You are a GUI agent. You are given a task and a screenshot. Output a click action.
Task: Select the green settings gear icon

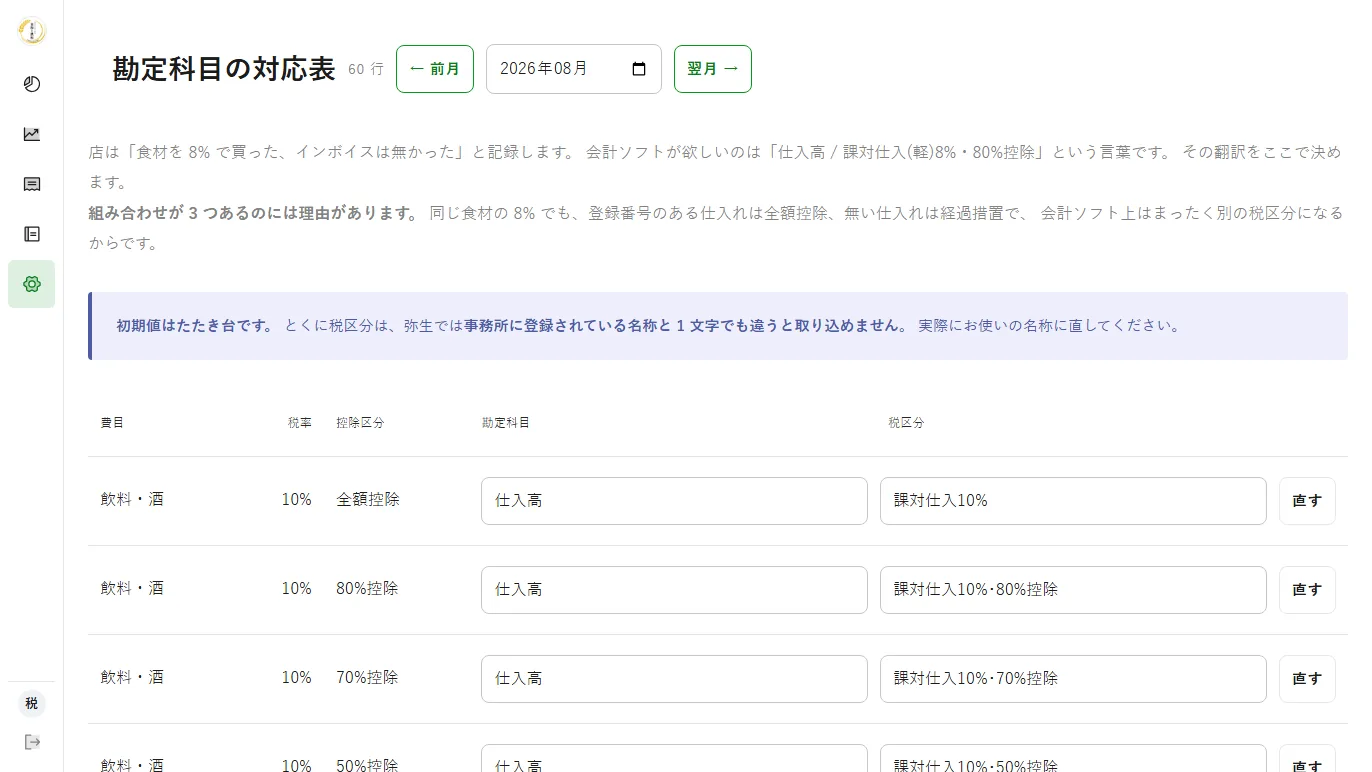pyautogui.click(x=32, y=284)
